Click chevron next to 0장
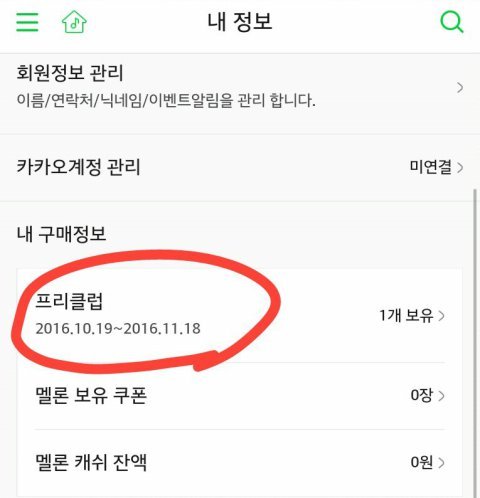The width and height of the screenshot is (480, 498). [x=441, y=396]
